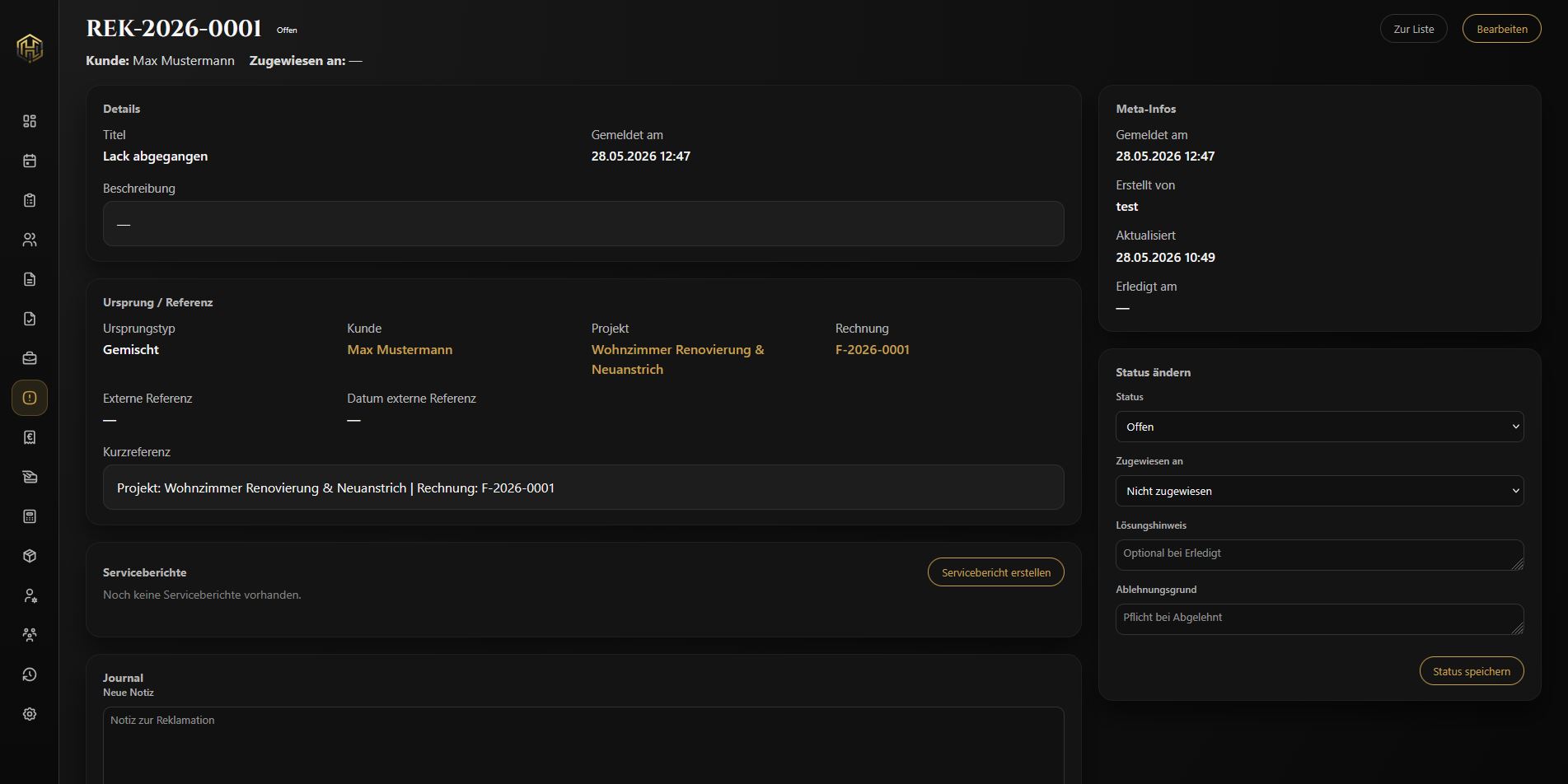Focus the Lösungshinweis text area

pyautogui.click(x=1319, y=555)
